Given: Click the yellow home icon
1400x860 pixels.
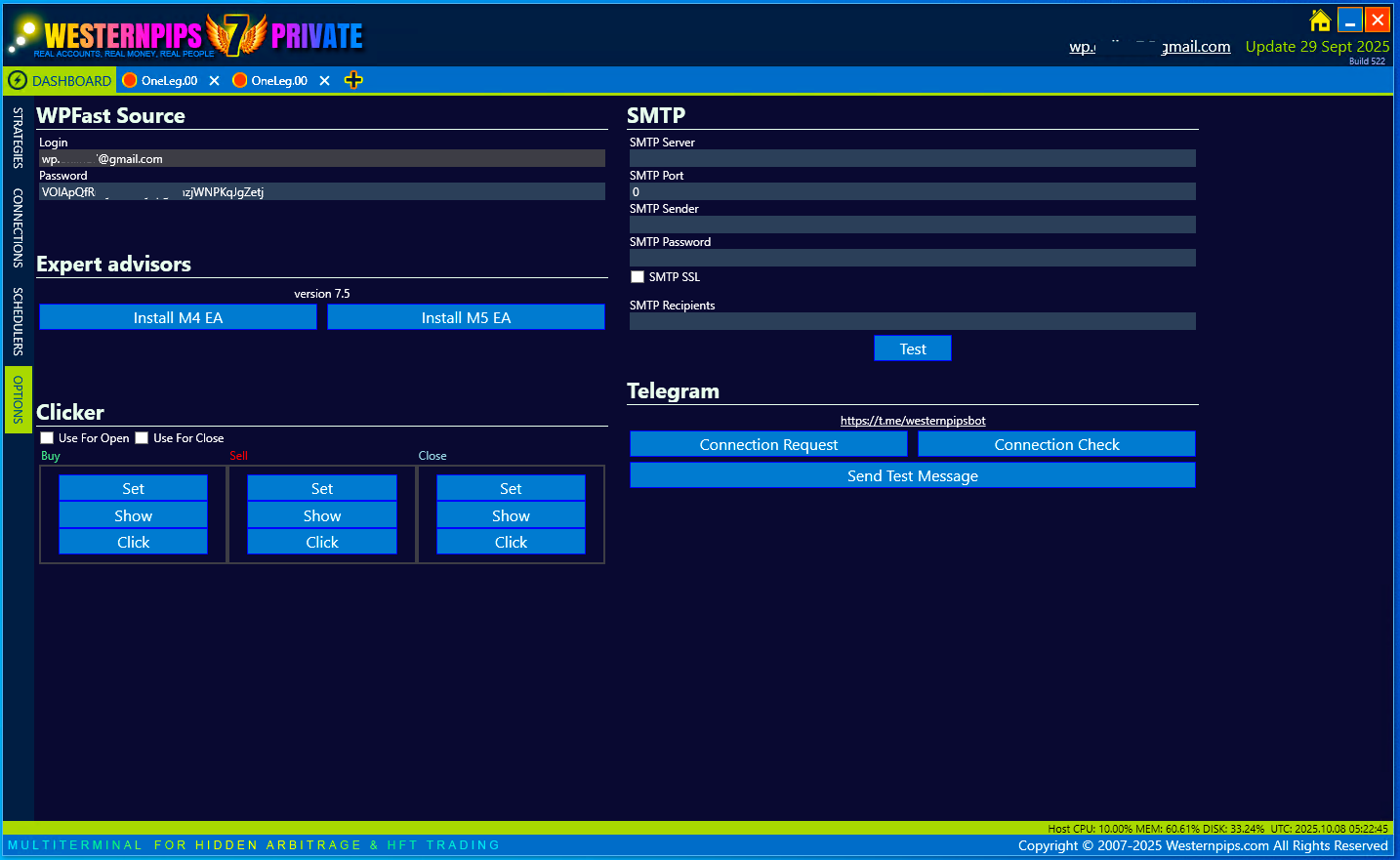Looking at the screenshot, I should [x=1320, y=20].
